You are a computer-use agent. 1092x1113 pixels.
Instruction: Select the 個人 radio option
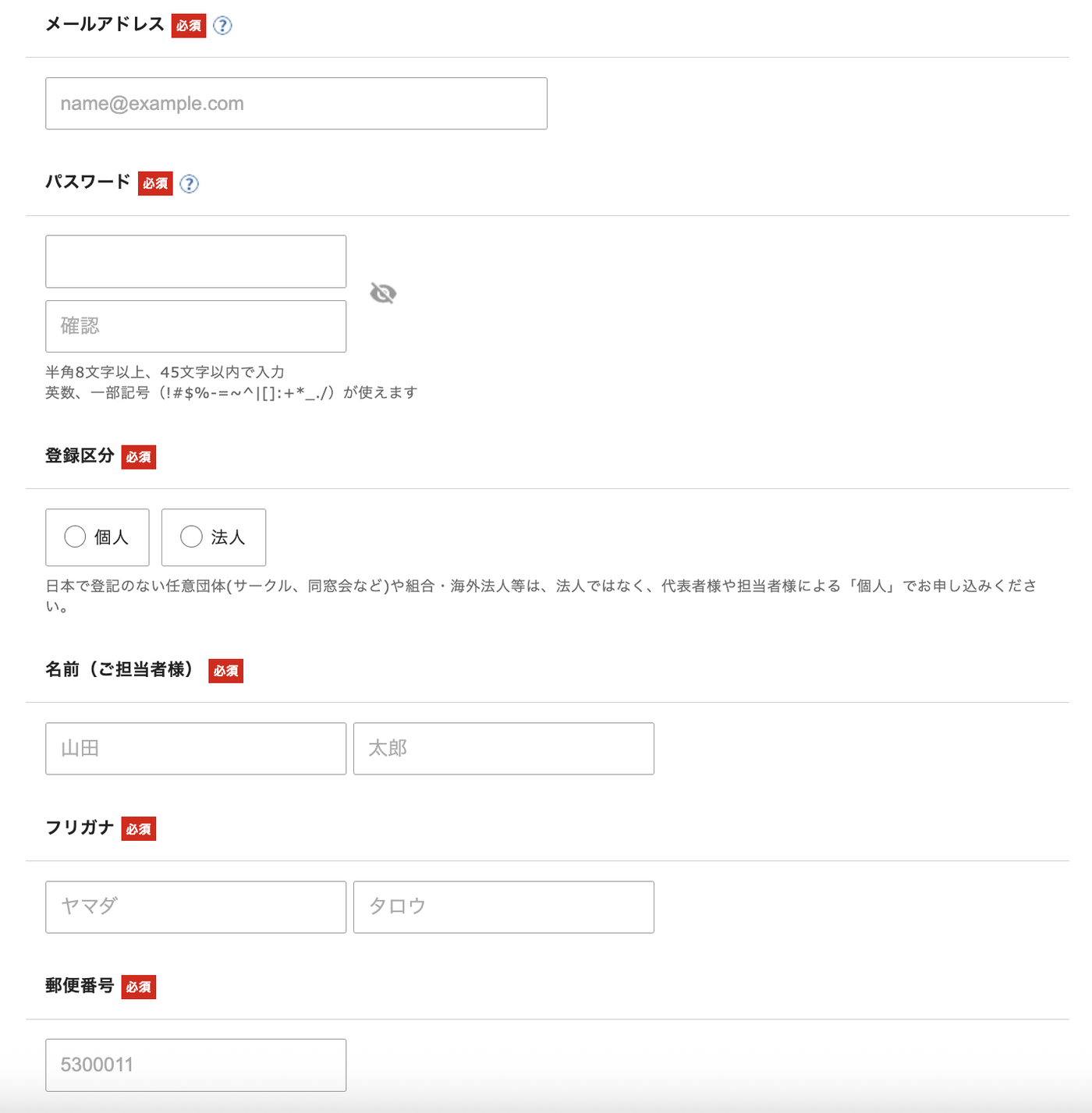click(x=97, y=537)
